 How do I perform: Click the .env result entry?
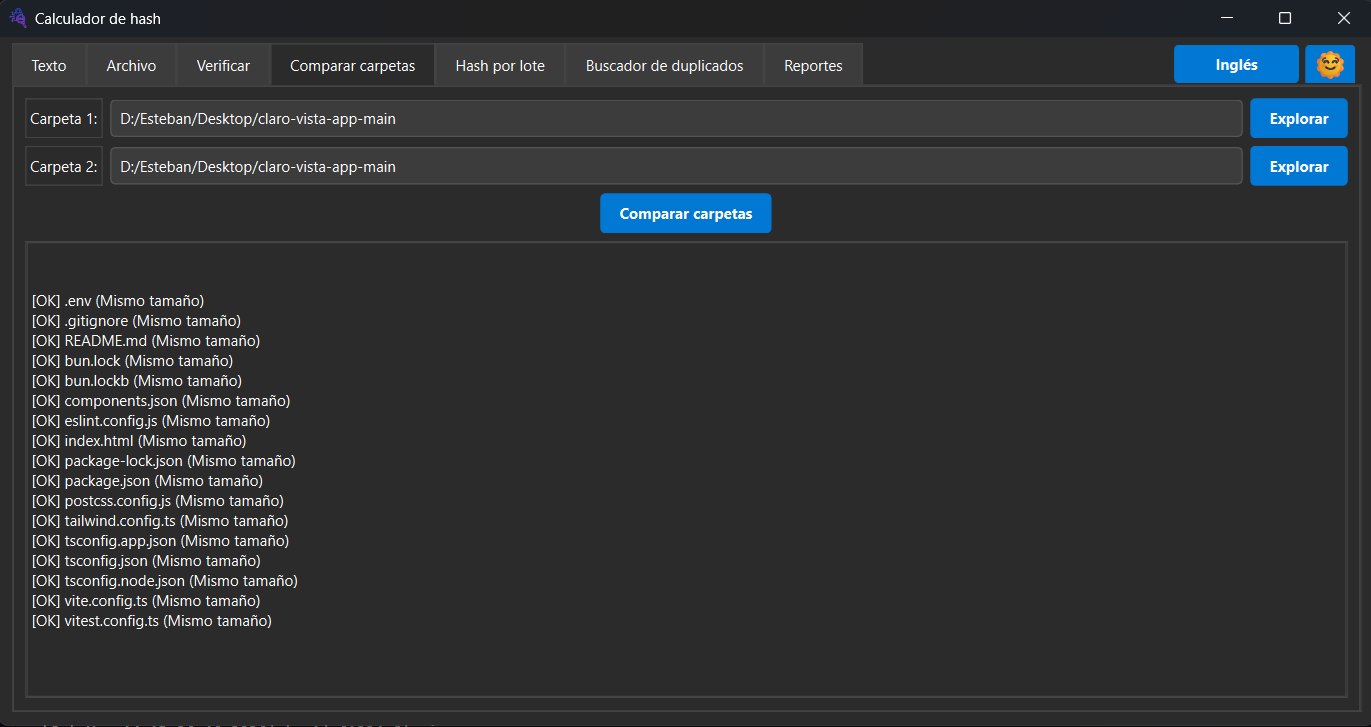pyautogui.click(x=118, y=301)
